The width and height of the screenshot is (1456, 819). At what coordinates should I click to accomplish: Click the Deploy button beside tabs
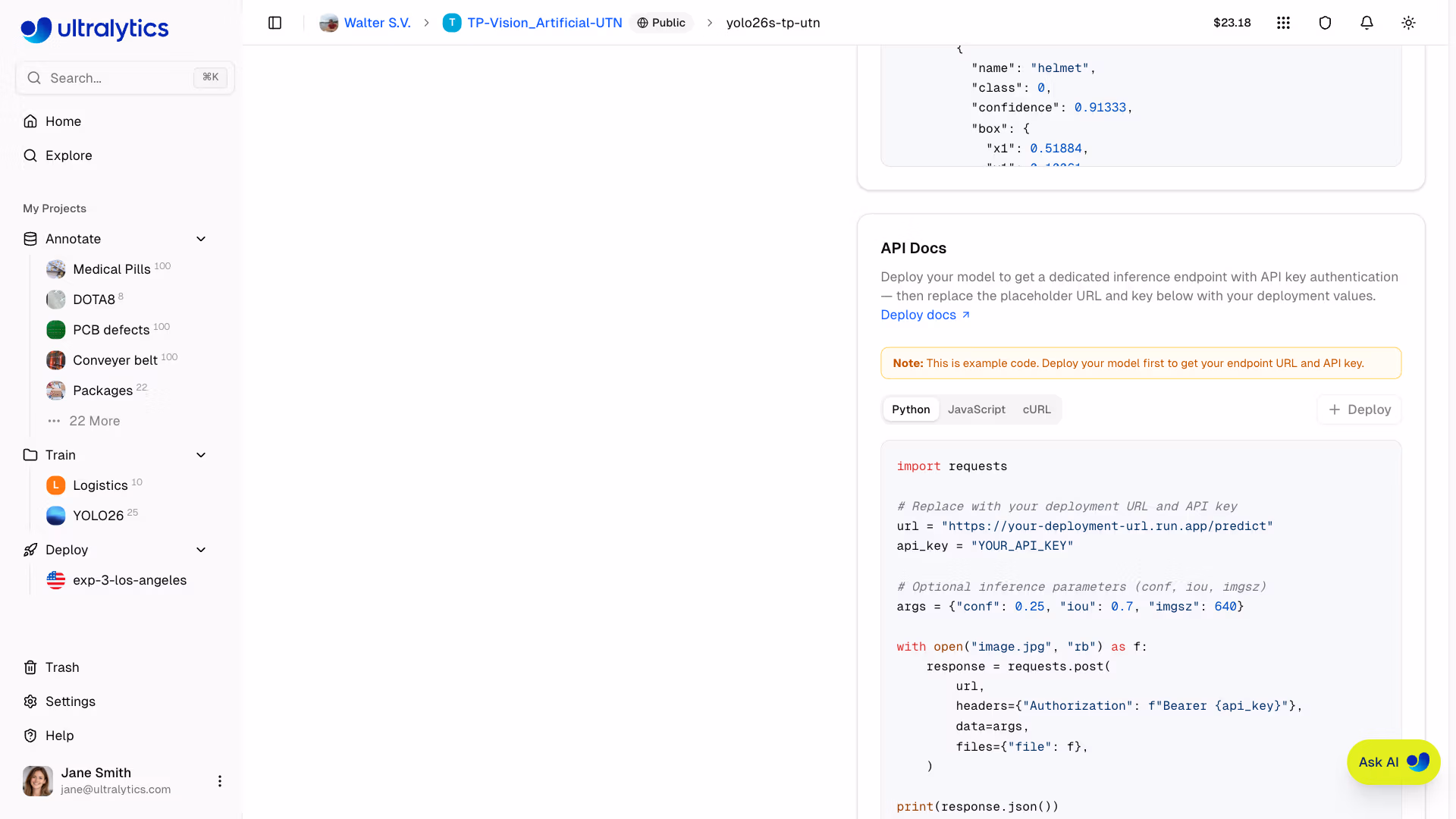1360,409
